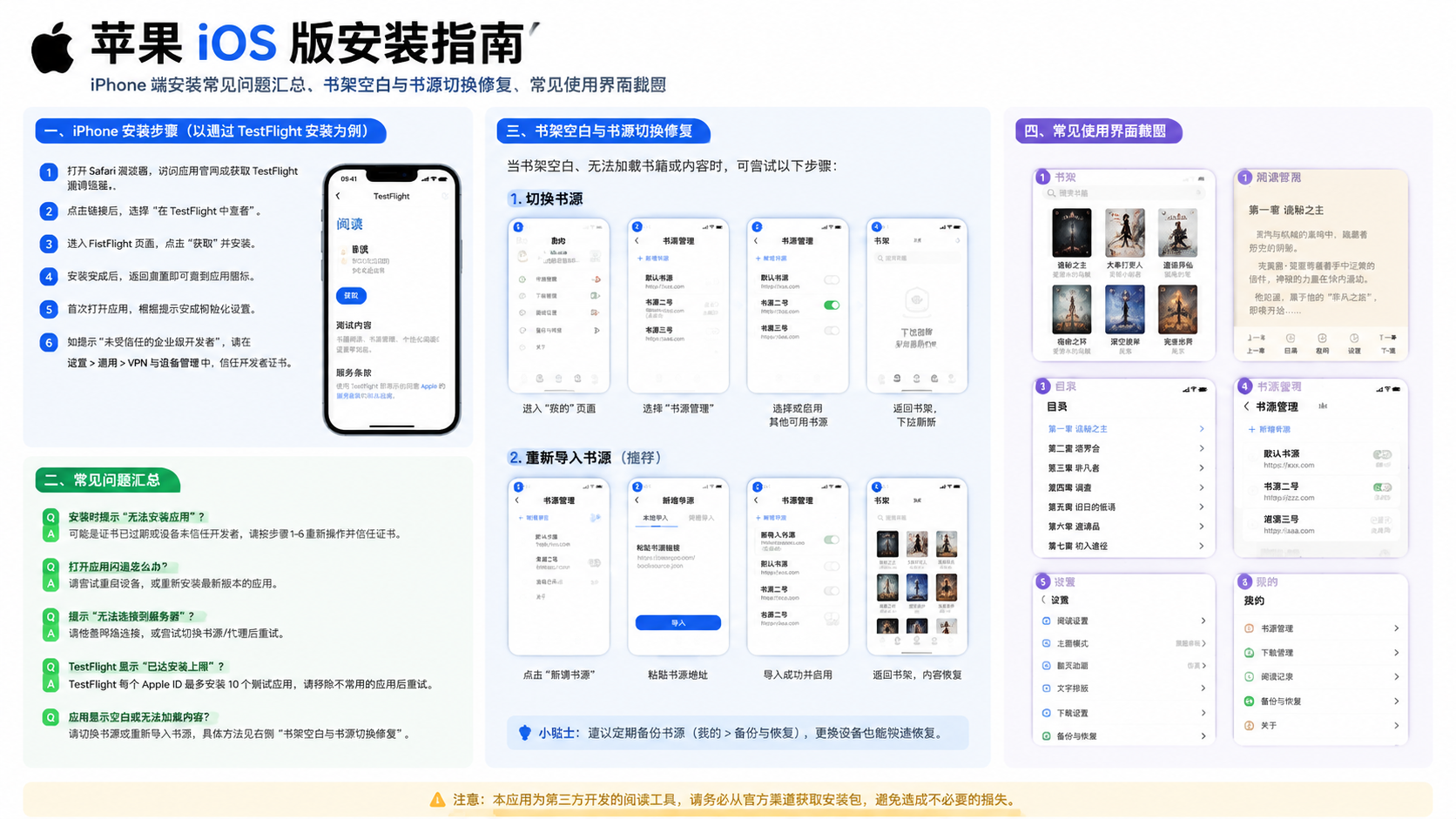Tap the 目录 icon in the reader toolbar

pyautogui.click(x=1291, y=338)
